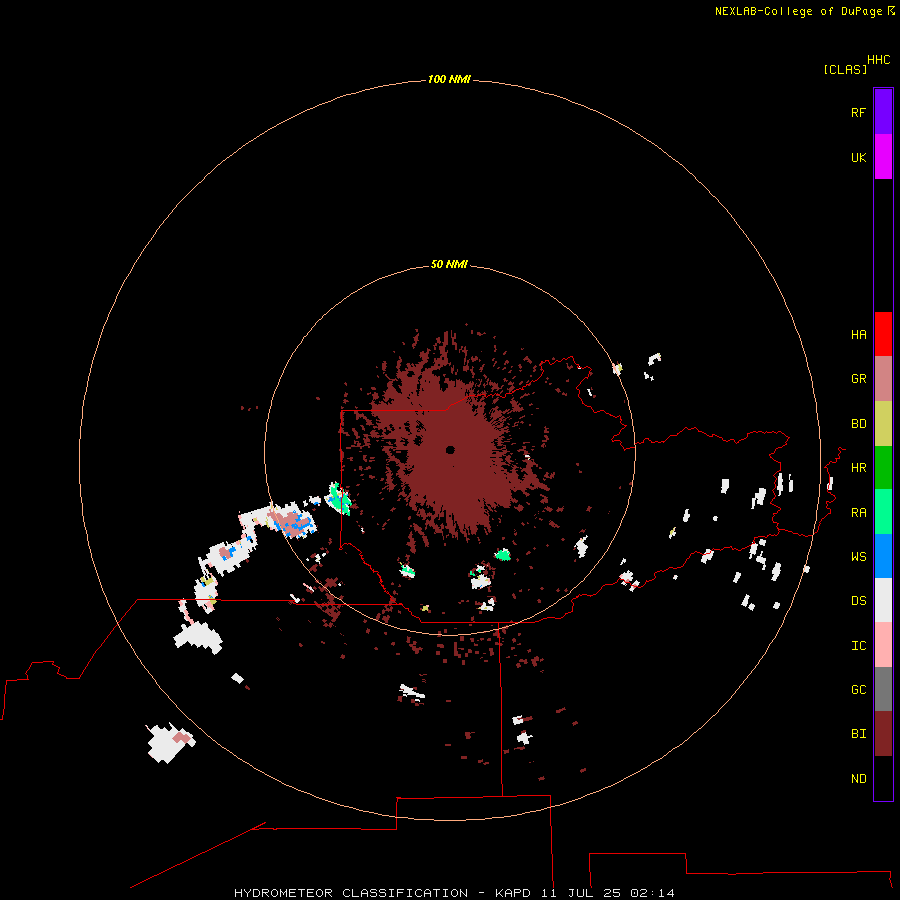This screenshot has height=900, width=900.
Task: Click the GR legend label
Action: tap(858, 379)
